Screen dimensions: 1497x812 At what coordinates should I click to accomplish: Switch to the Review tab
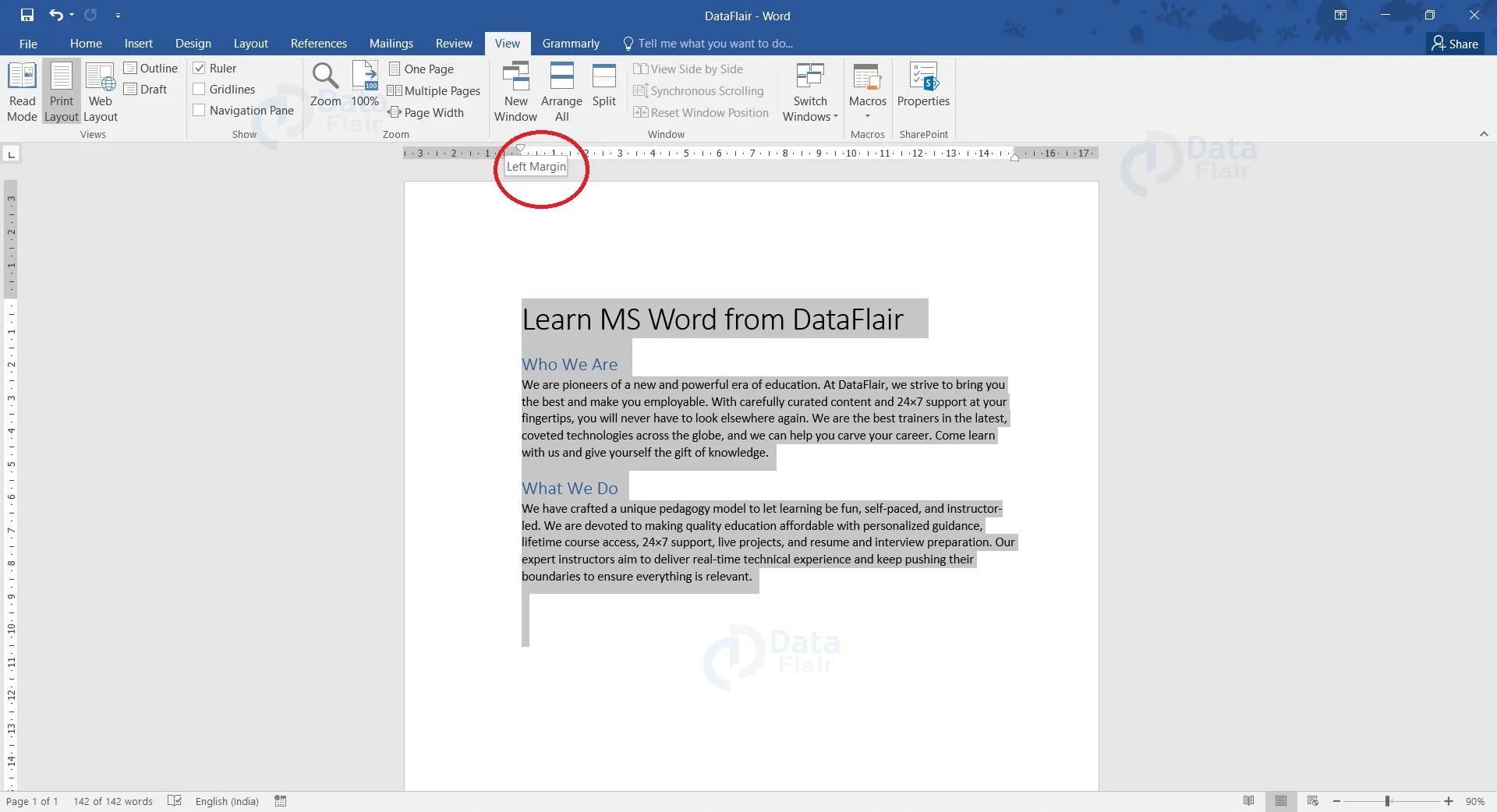coord(453,43)
